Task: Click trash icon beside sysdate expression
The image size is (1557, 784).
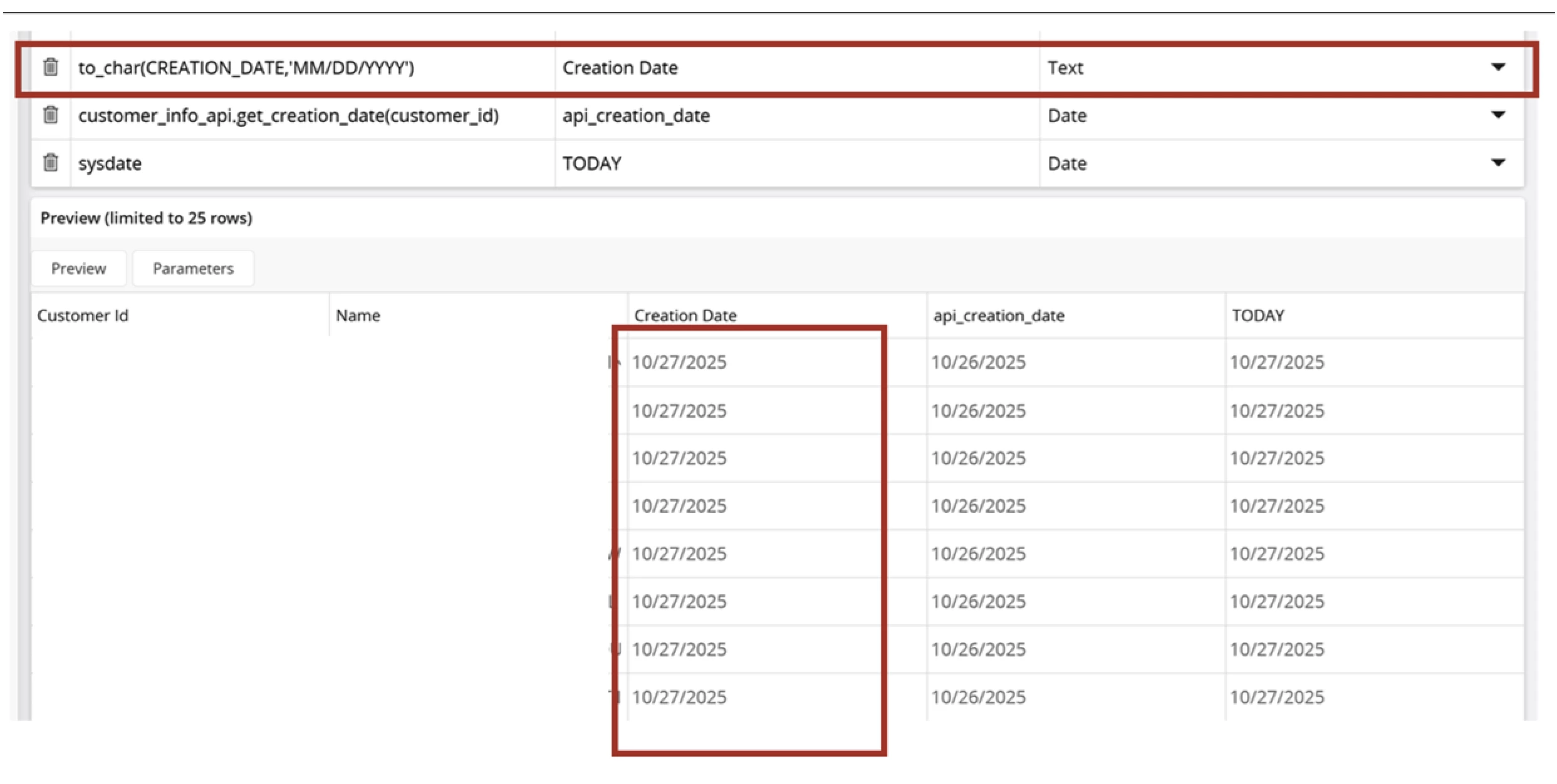Action: click(51, 163)
